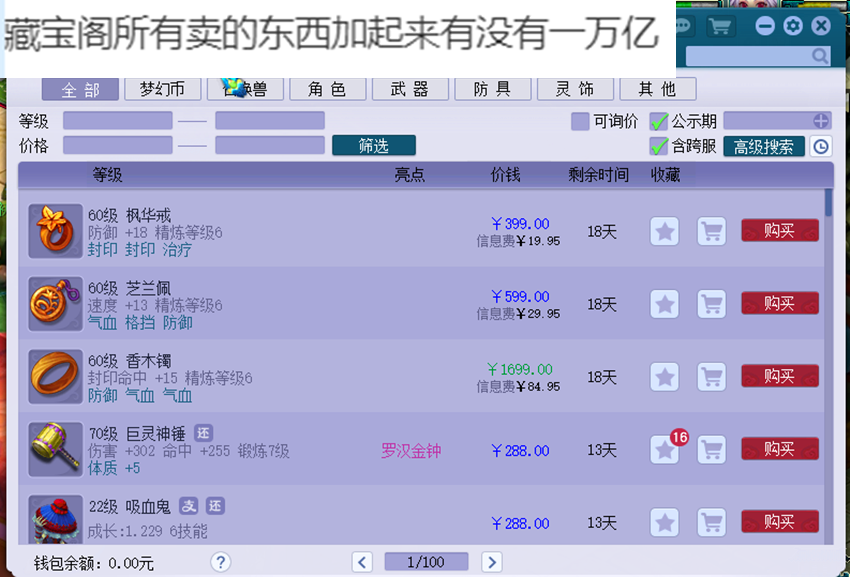Click the plus icon in the 公示期 field
The width and height of the screenshot is (850, 577).
(x=821, y=121)
